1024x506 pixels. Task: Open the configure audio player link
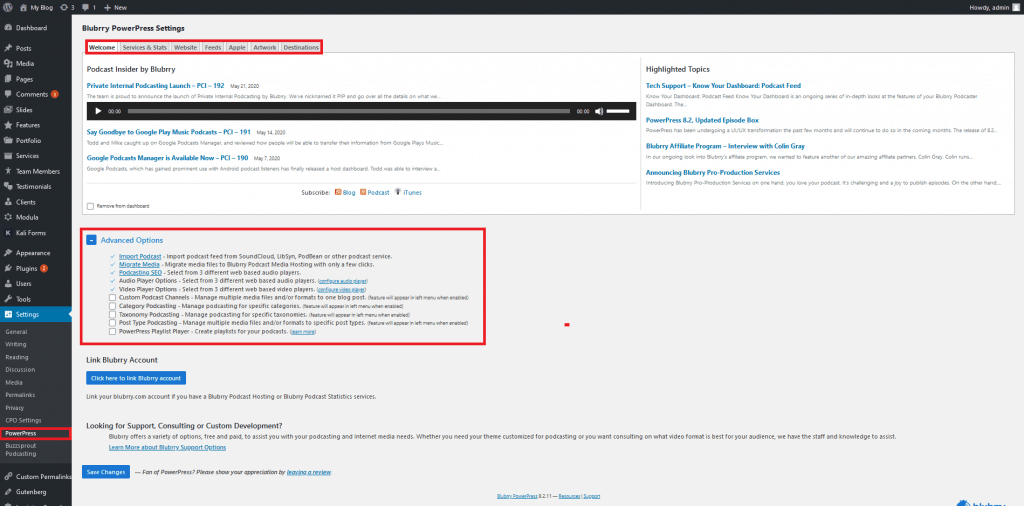[343, 281]
